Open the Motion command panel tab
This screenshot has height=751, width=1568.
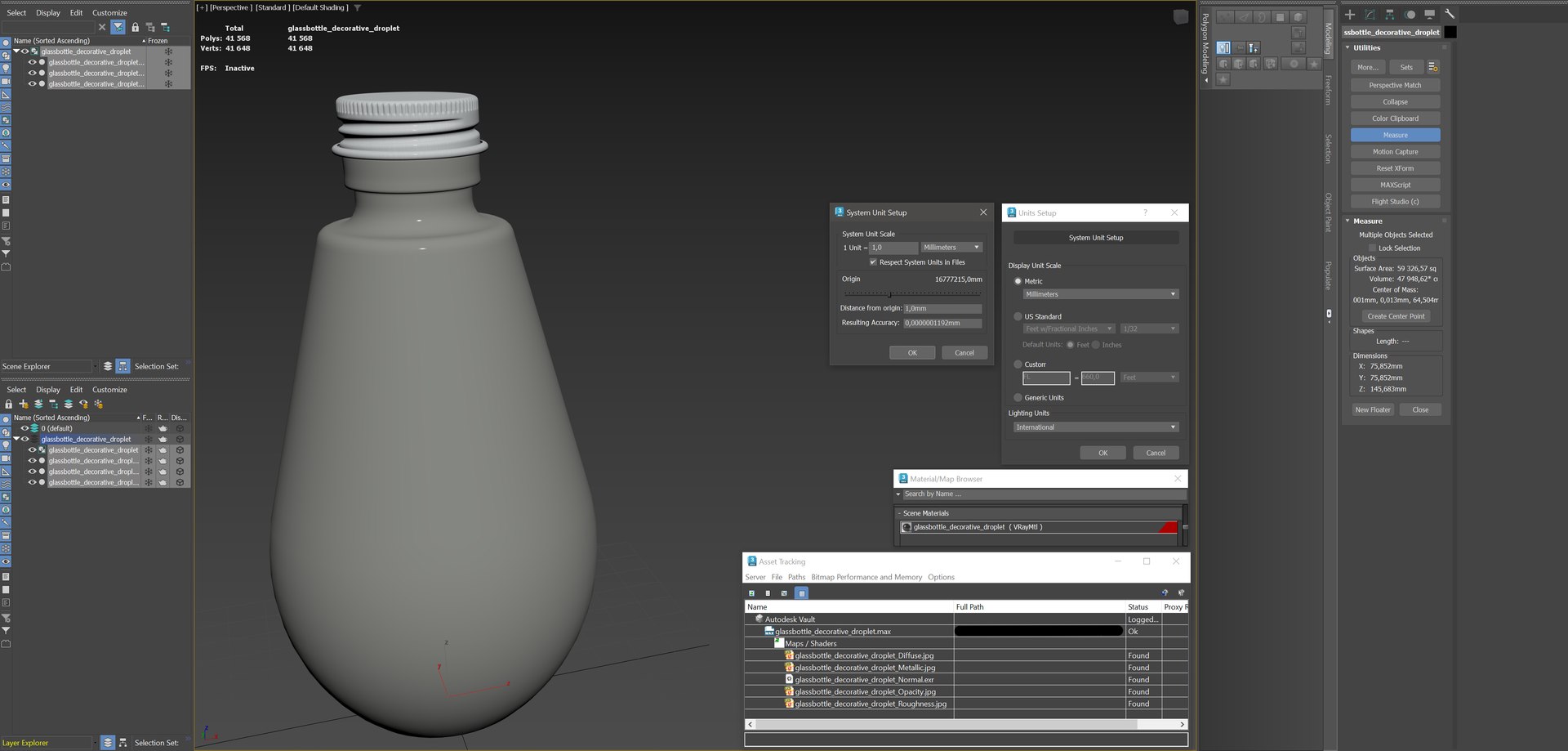(x=1410, y=15)
